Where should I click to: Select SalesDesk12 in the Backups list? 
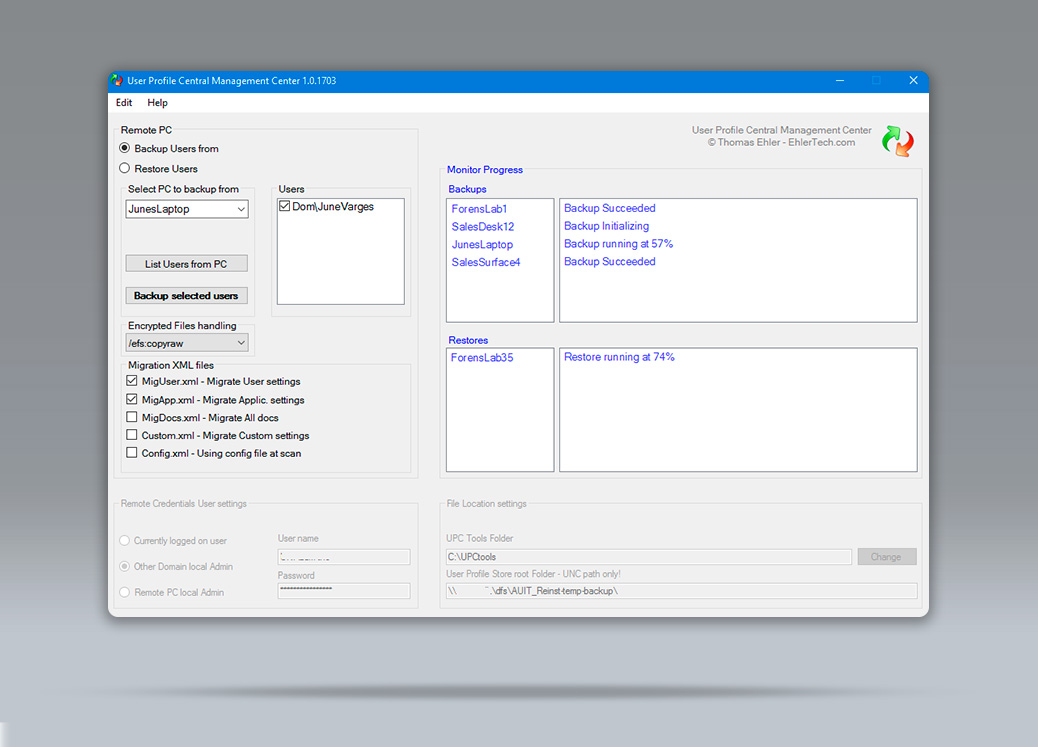[x=483, y=226]
